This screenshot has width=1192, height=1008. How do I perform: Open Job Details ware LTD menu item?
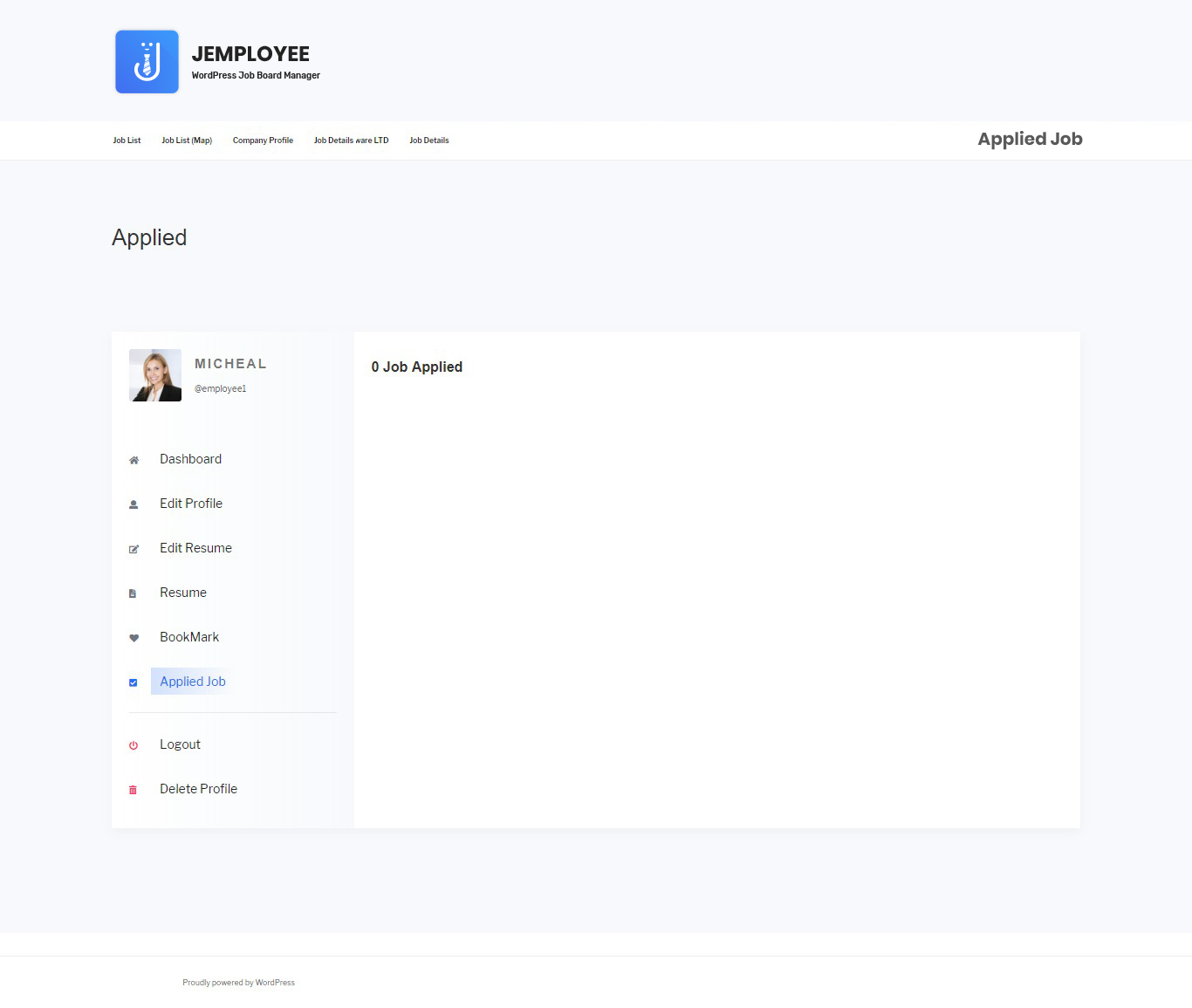tap(351, 141)
